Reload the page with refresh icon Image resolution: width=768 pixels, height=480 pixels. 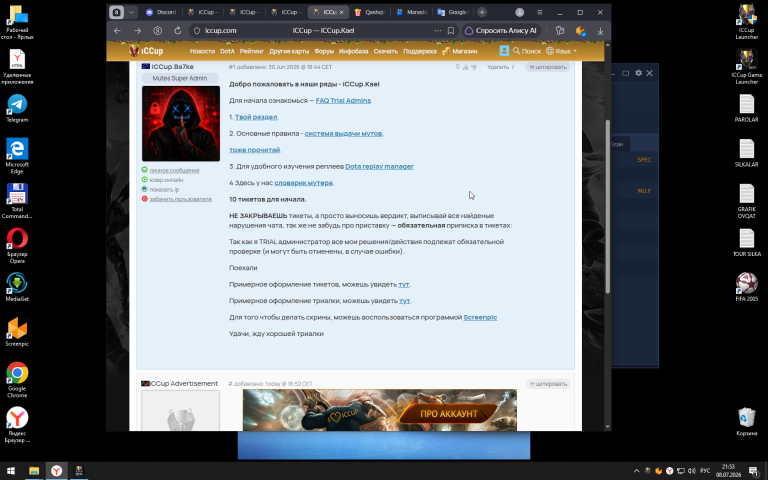click(177, 30)
